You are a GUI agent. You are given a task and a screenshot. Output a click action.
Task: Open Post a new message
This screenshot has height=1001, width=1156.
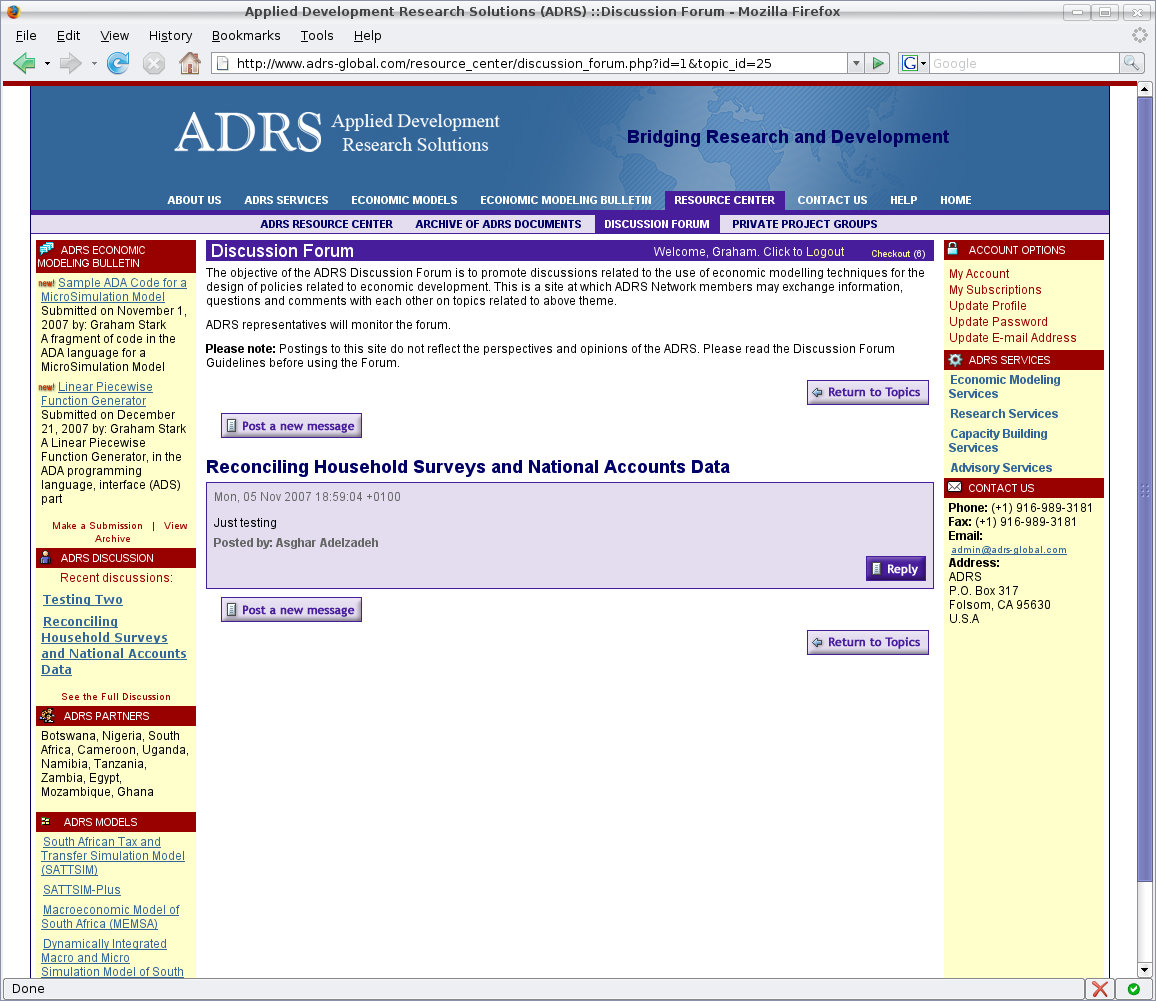pos(291,425)
